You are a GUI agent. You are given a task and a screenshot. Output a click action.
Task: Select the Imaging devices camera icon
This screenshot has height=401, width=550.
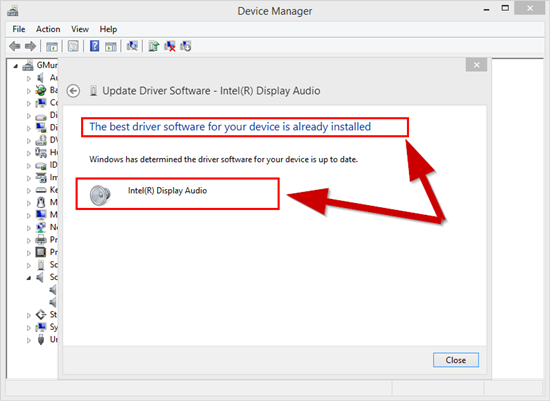click(41, 178)
